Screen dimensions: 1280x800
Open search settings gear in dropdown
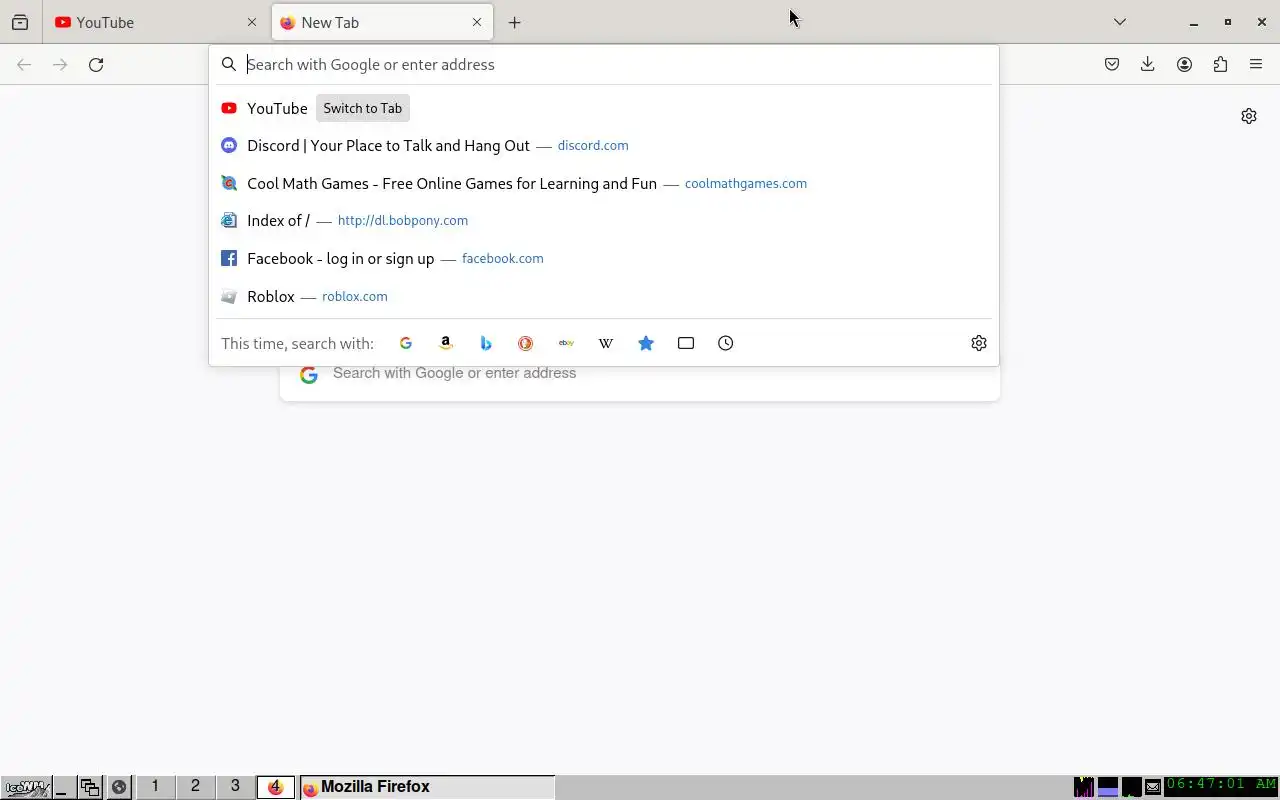coord(979,343)
